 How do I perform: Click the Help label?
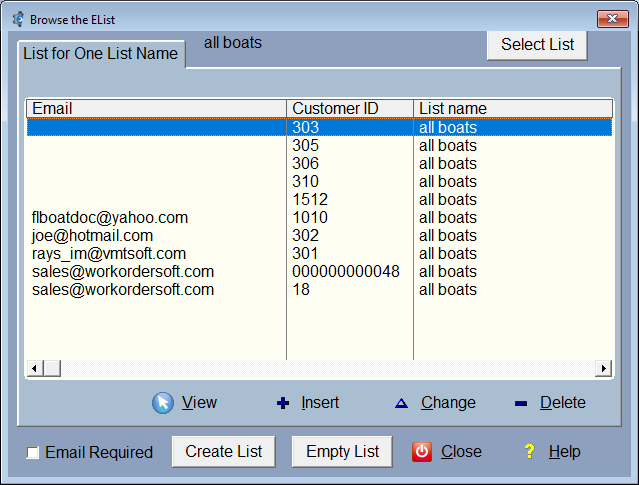click(564, 452)
